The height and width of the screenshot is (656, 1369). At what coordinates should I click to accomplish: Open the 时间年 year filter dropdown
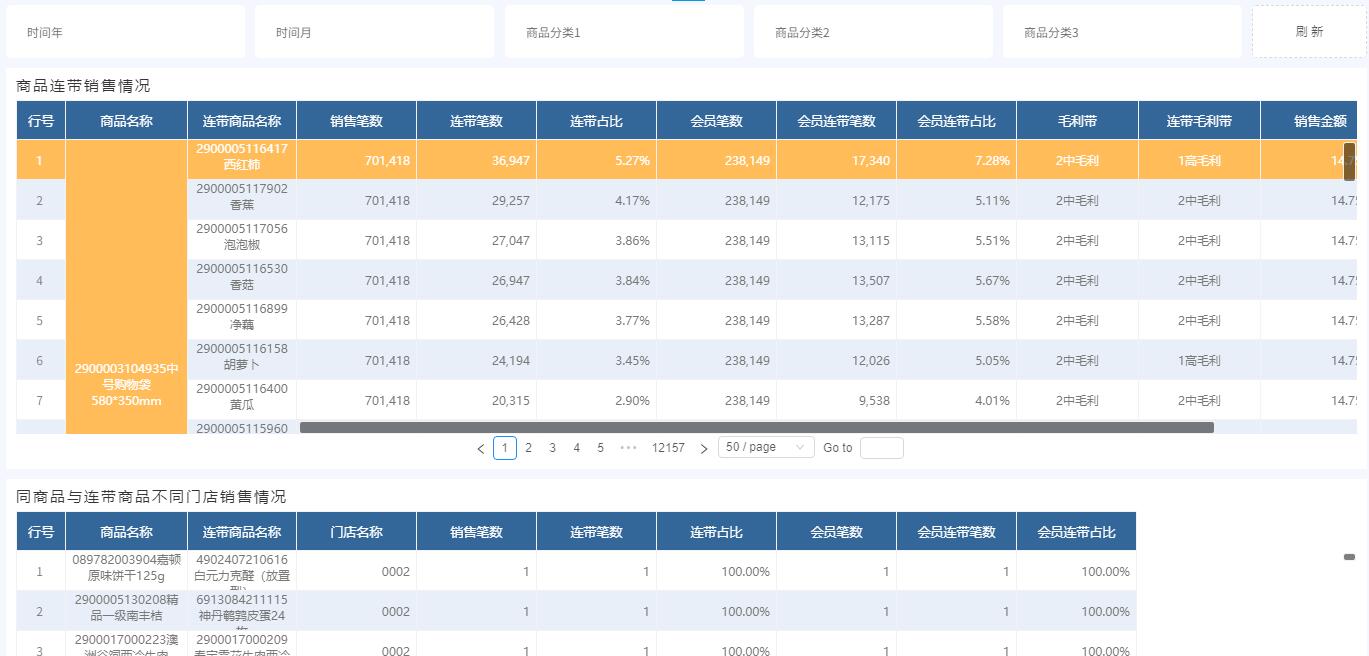tap(126, 31)
